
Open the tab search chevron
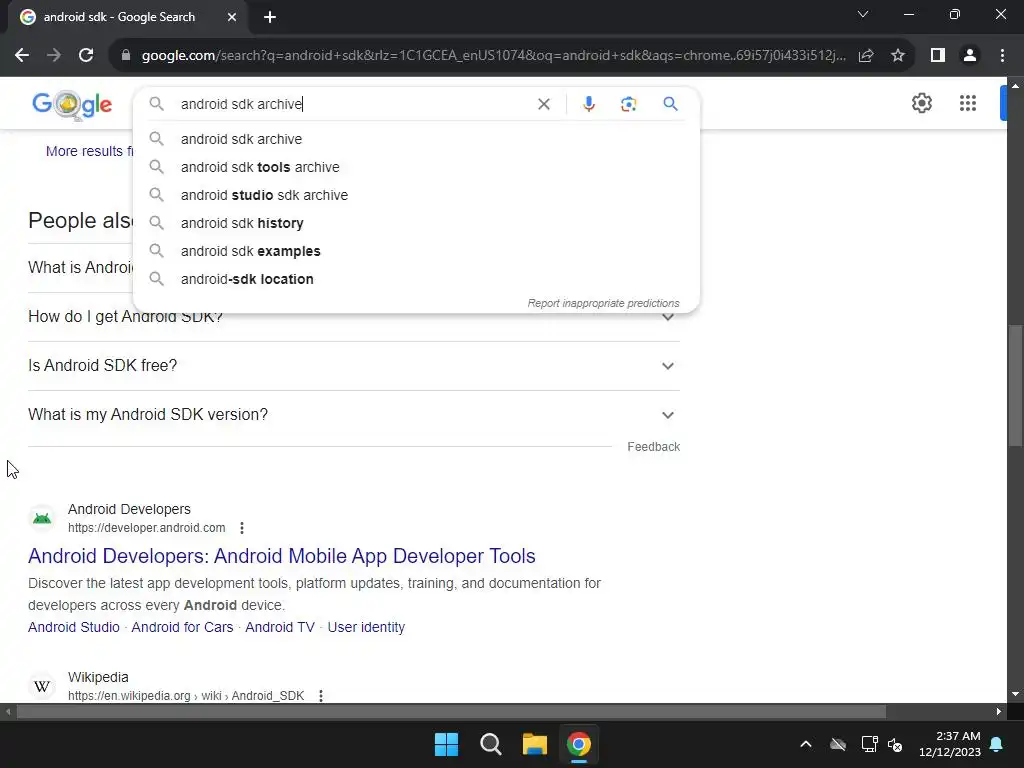[x=863, y=14]
